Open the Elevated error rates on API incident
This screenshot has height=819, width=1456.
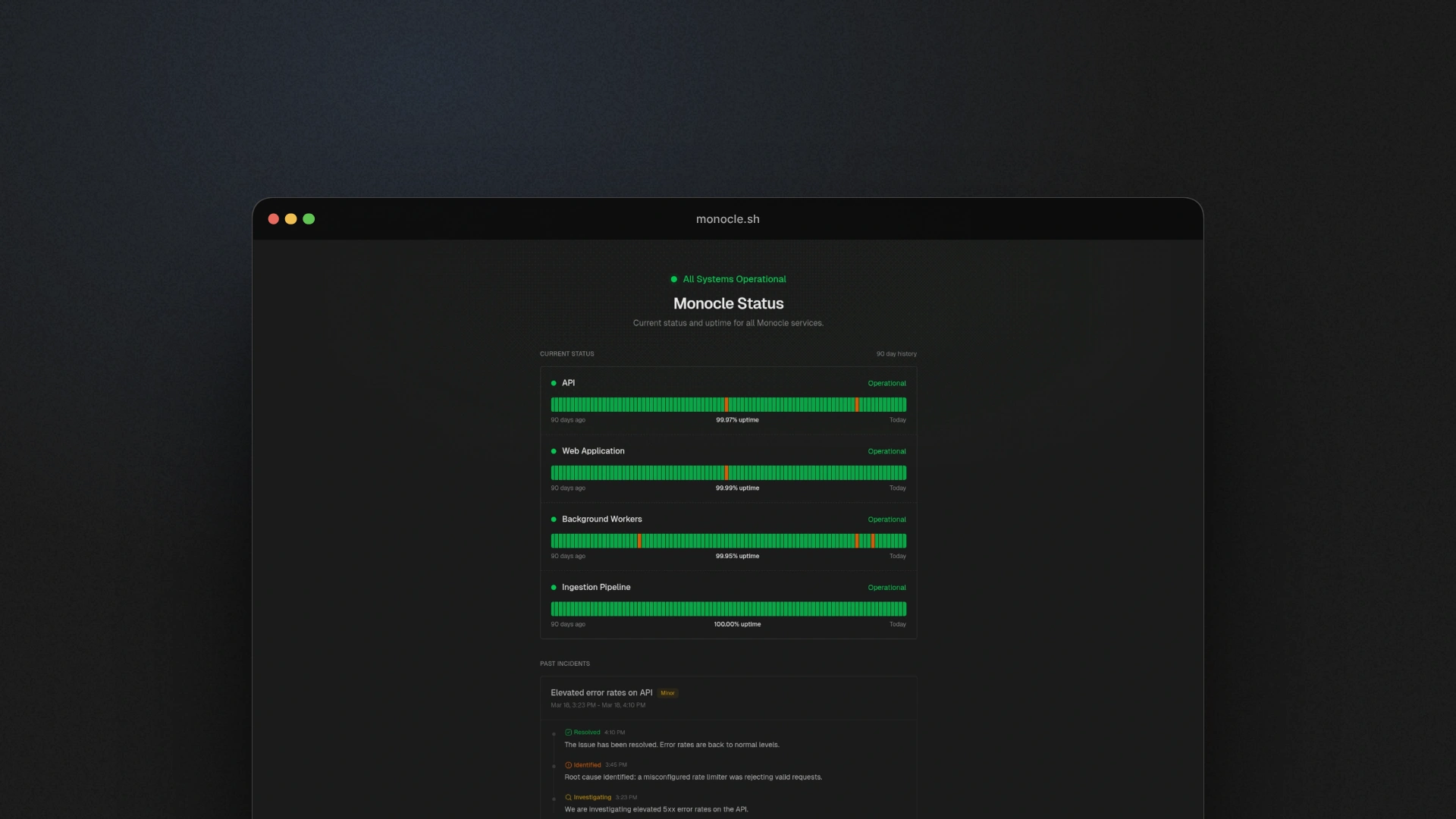coord(601,693)
